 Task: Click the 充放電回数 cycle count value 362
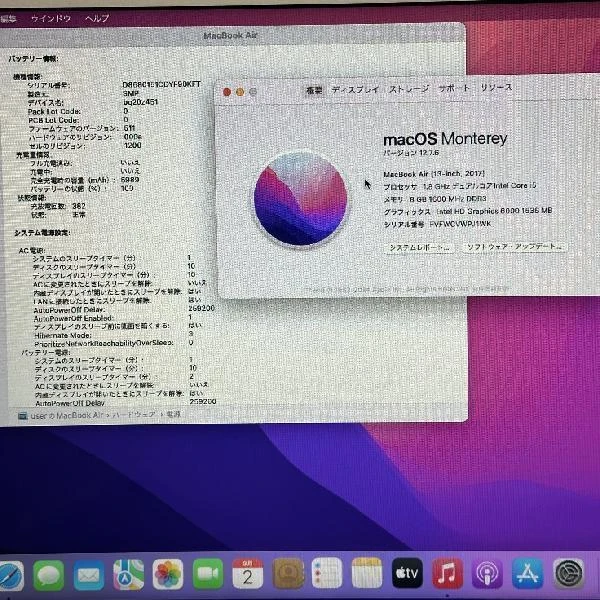pyautogui.click(x=79, y=206)
